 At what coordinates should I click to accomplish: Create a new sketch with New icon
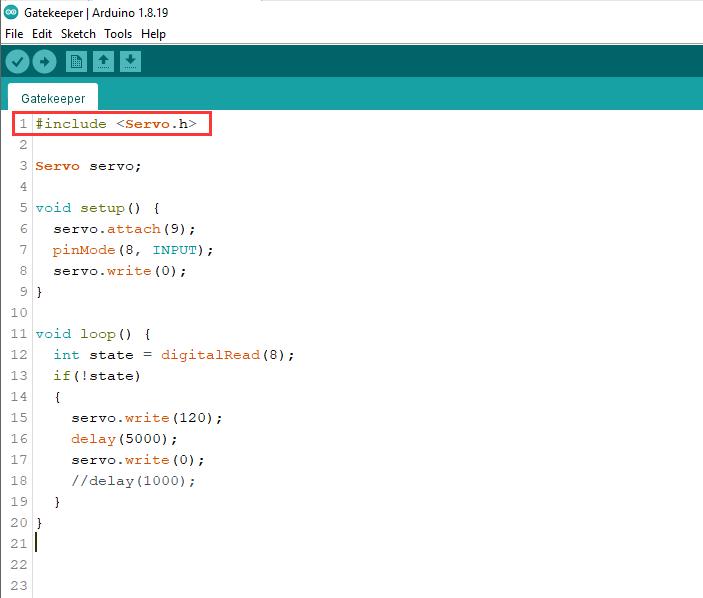76,61
